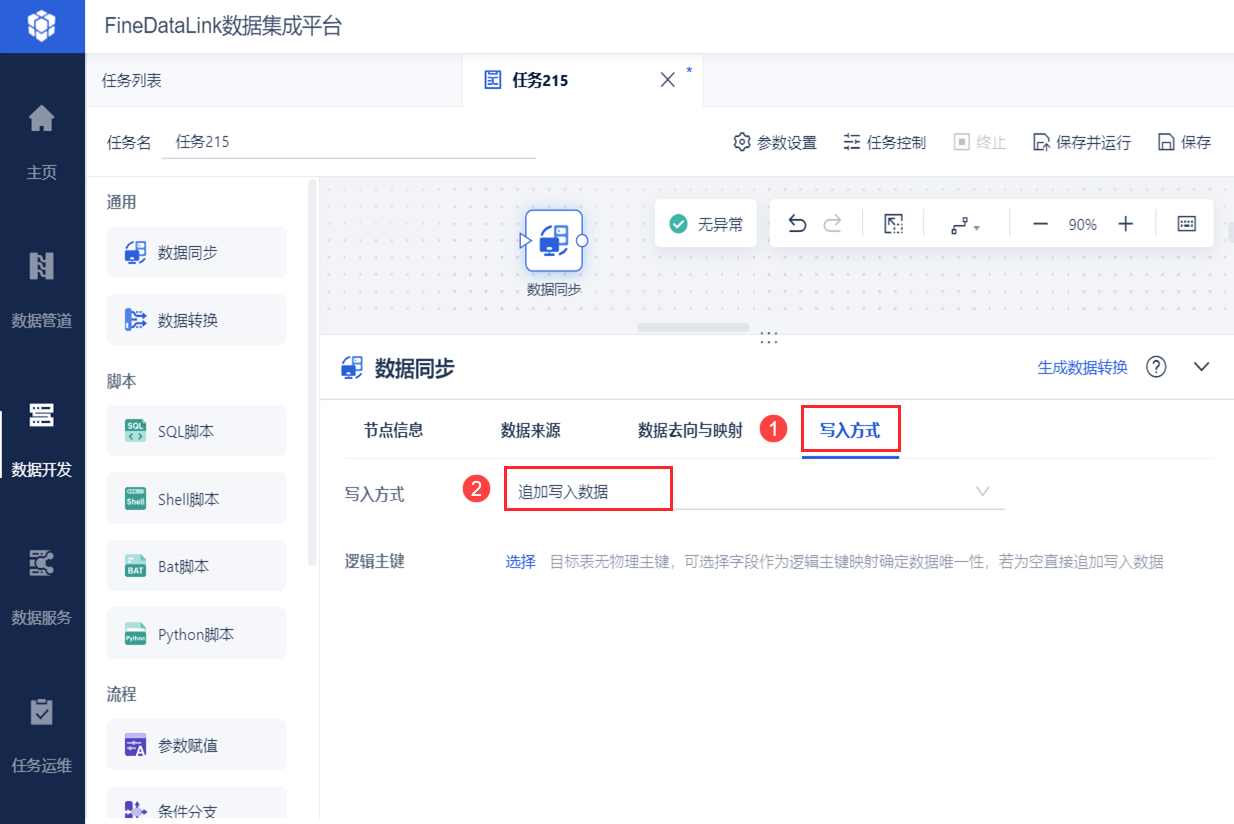1234x824 pixels.
Task: Select the 数据同步 node in the palette
Action: tap(197, 252)
